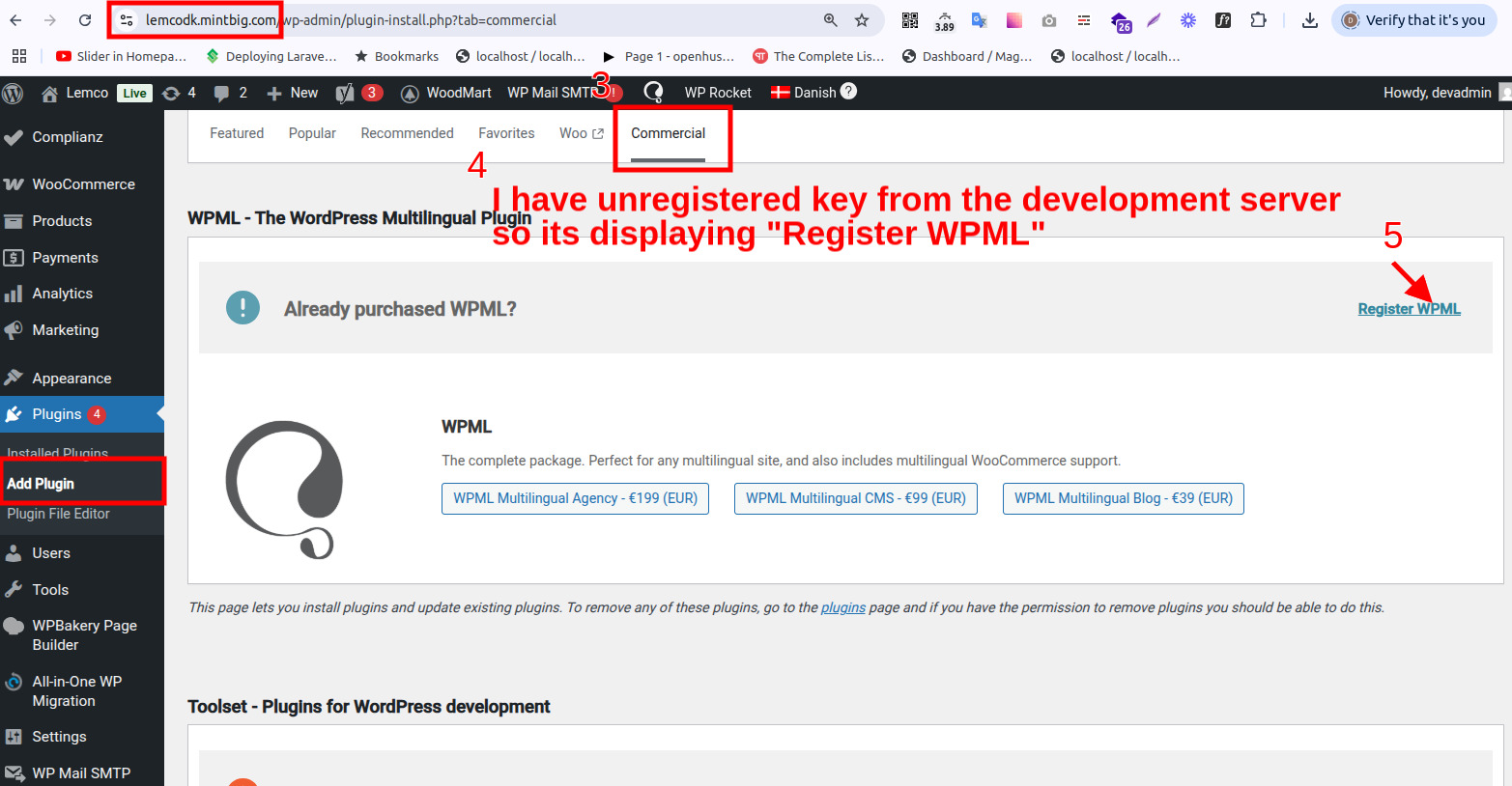Viewport: 1512px width, 786px height.
Task: Click the help question mark beside Danish
Action: pos(848,91)
